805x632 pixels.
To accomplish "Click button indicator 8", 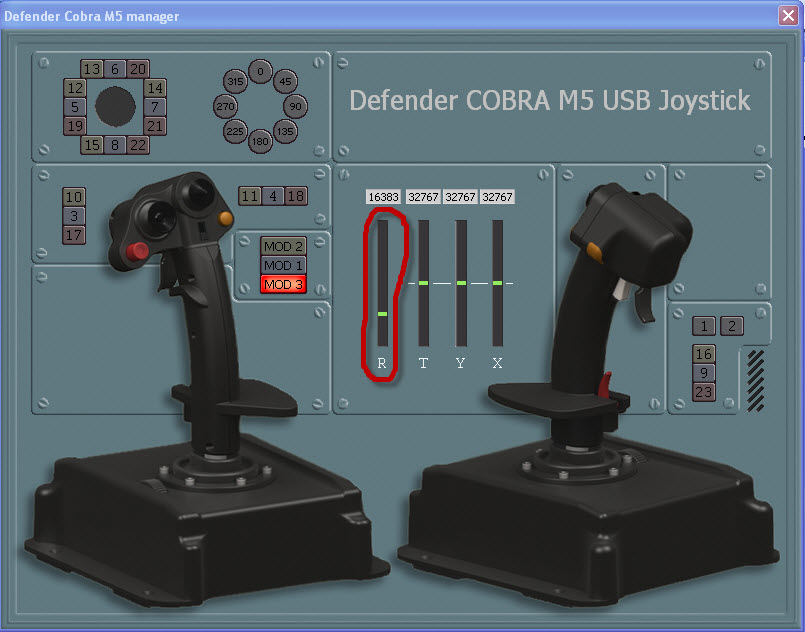I will click(x=115, y=145).
